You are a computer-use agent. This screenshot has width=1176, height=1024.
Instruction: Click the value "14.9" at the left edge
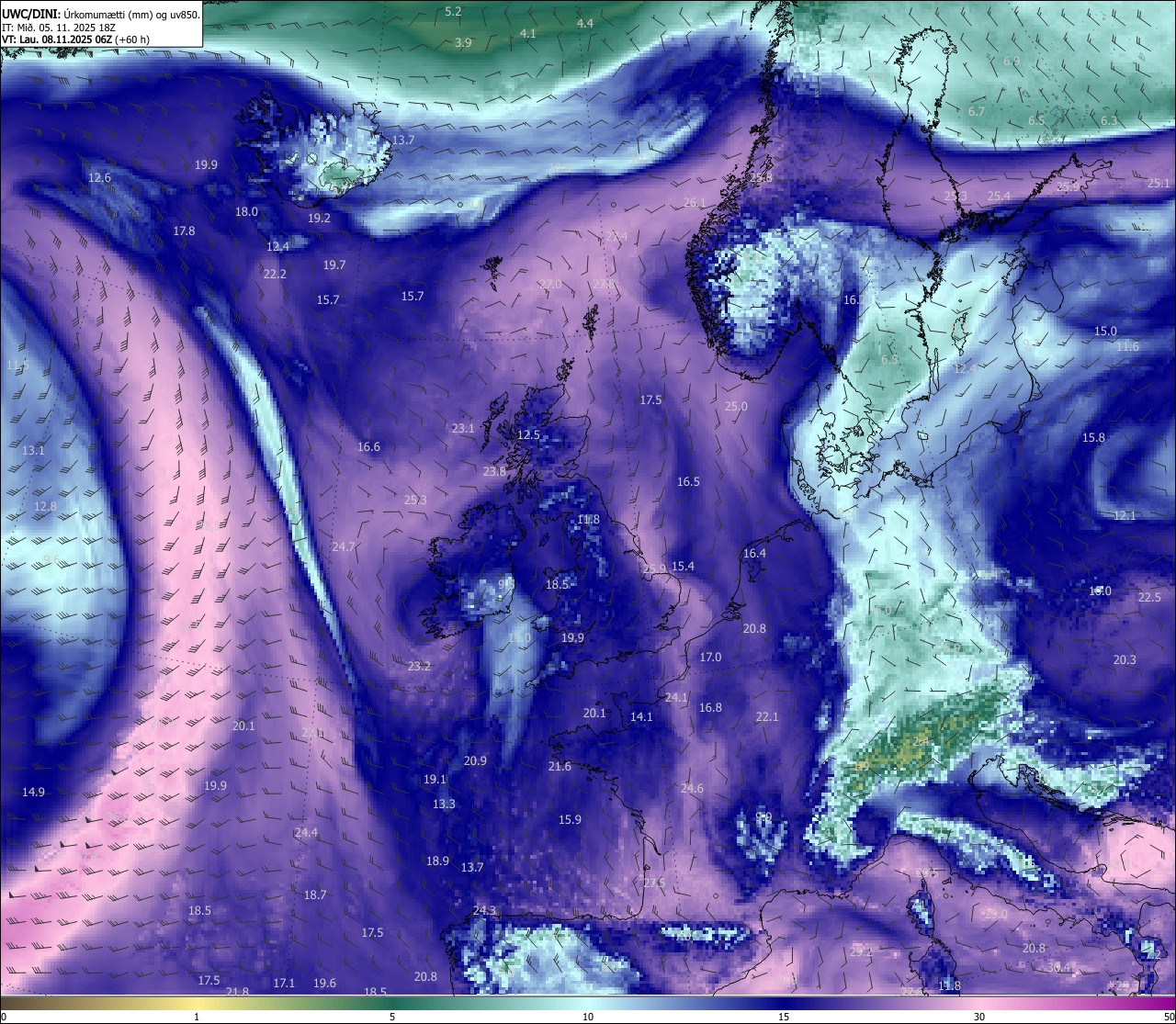pos(33,792)
